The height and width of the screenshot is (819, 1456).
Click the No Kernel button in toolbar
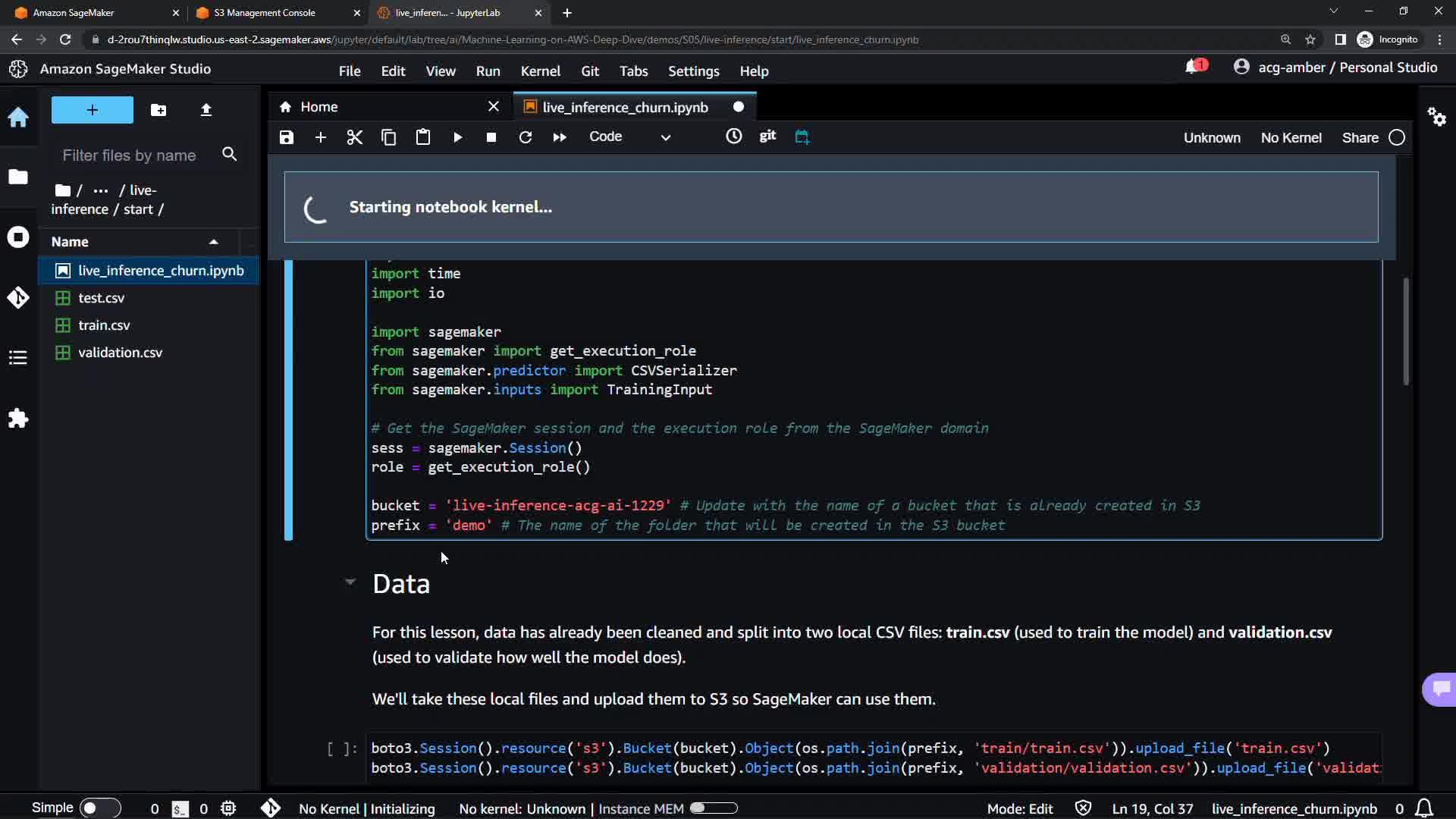point(1291,138)
